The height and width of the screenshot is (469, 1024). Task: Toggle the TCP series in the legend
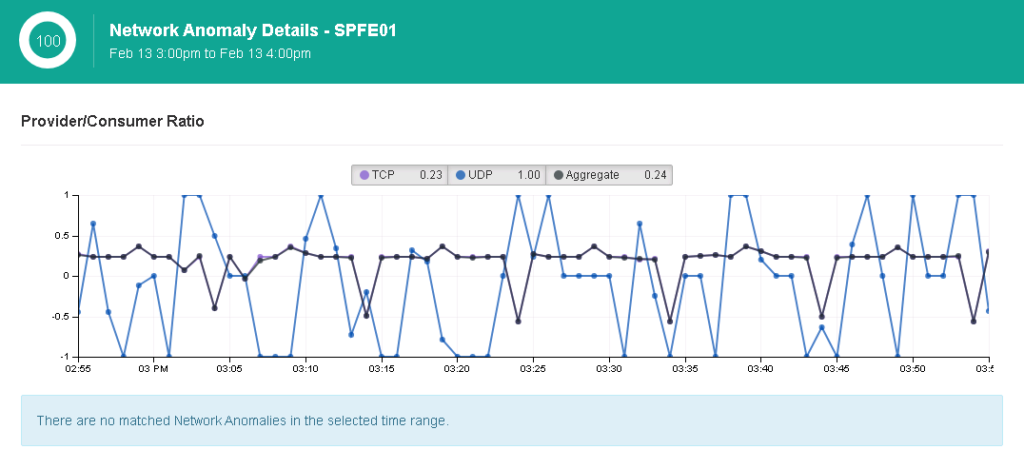click(x=399, y=175)
